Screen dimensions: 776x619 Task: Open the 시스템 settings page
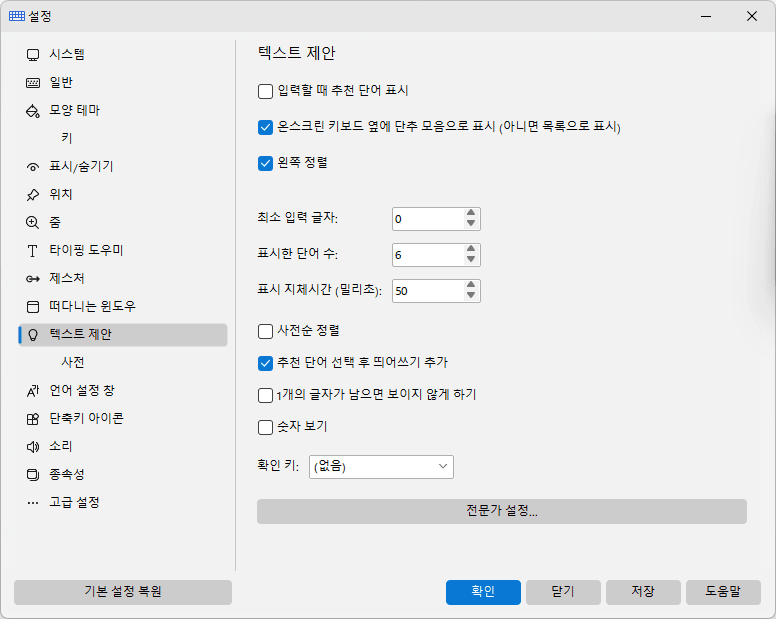coord(123,55)
